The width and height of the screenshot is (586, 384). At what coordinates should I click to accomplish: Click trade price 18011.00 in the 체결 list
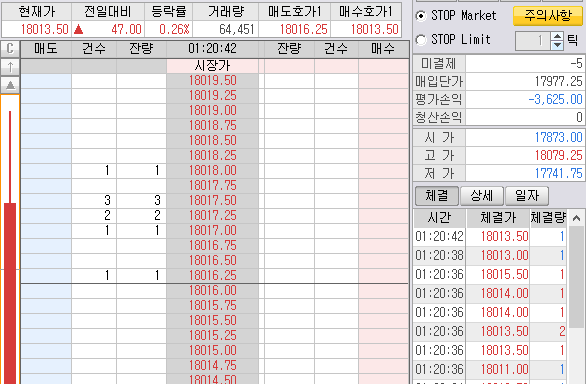504,370
